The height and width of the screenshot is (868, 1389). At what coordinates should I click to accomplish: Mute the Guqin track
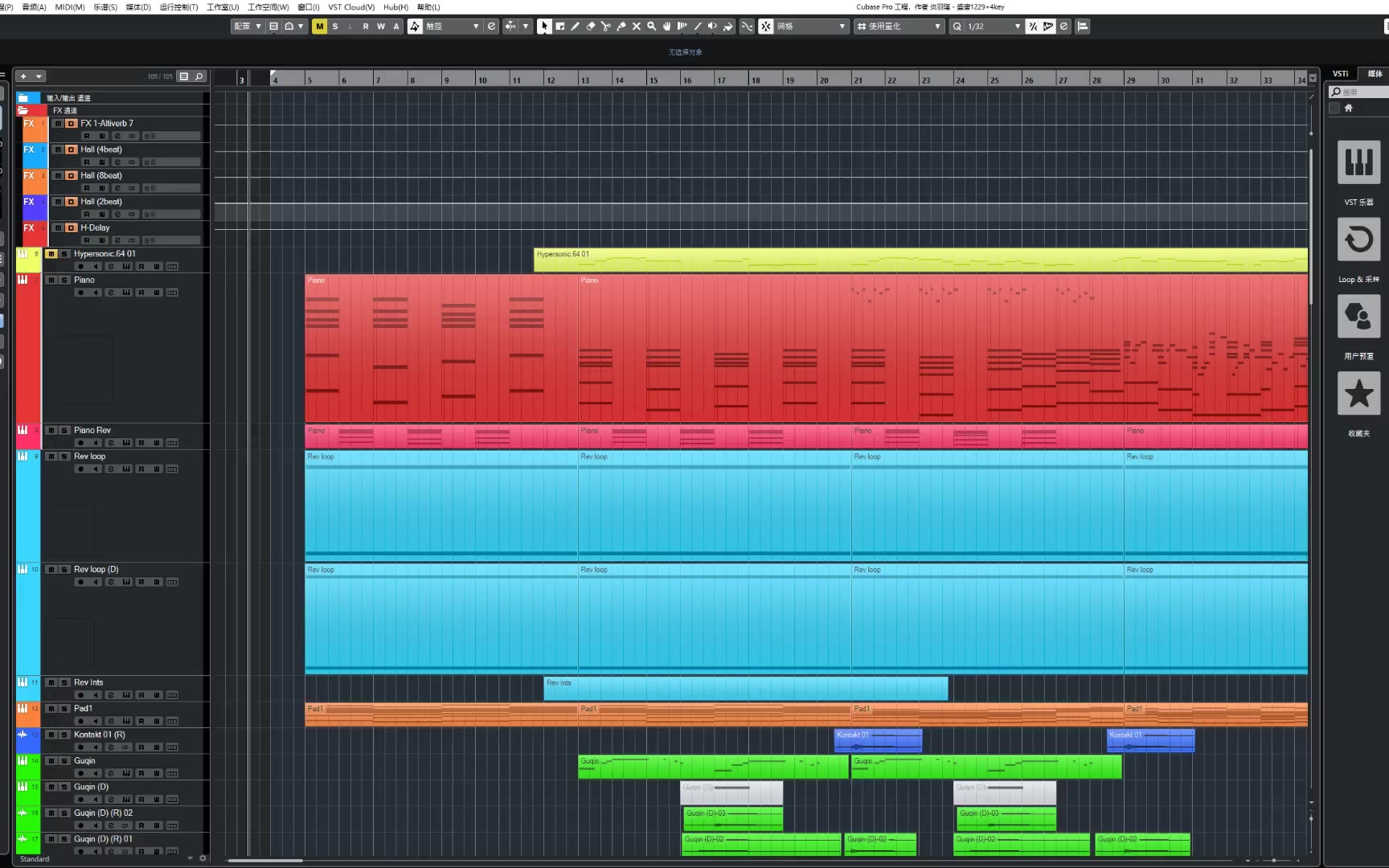[51, 760]
